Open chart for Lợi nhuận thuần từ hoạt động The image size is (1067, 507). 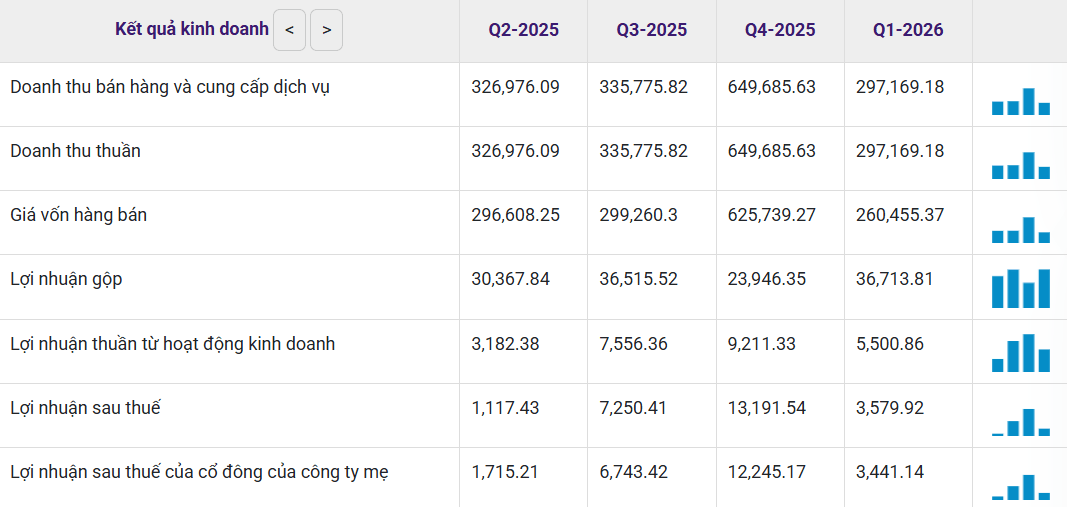click(1021, 353)
